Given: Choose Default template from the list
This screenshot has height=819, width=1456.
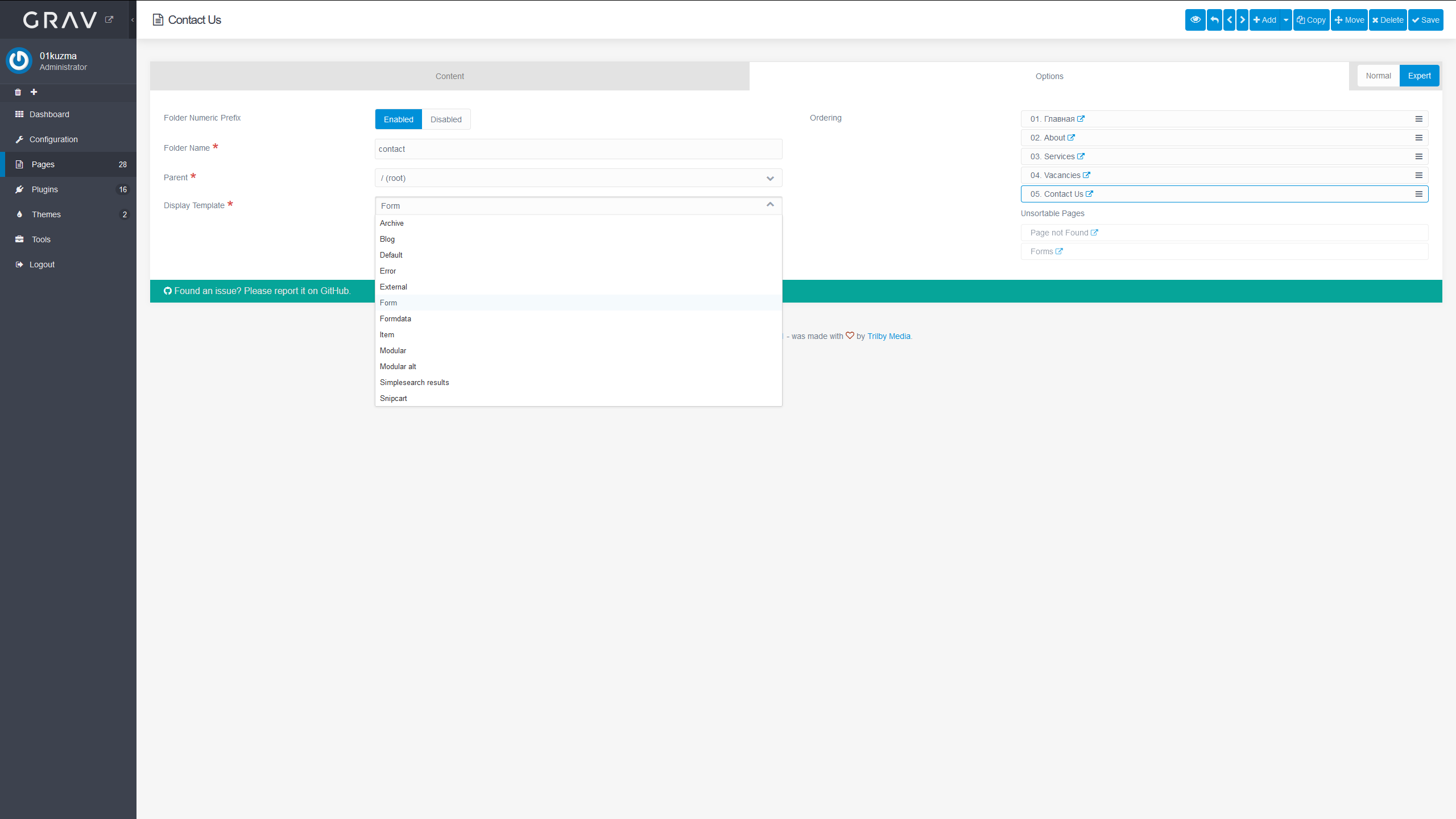Looking at the screenshot, I should tap(578, 255).
